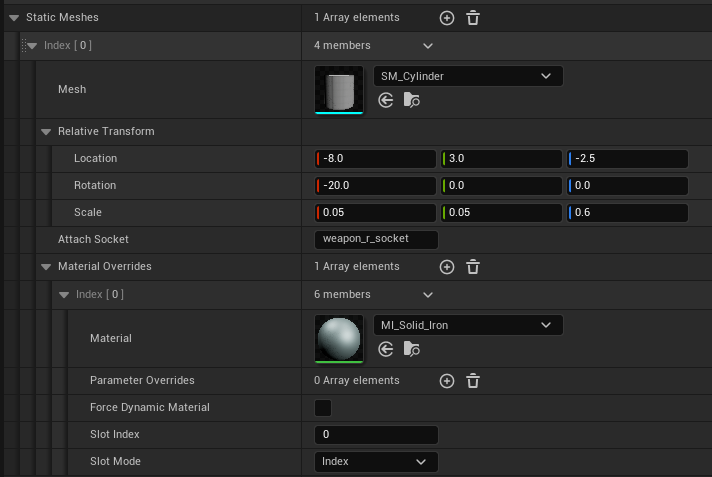The height and width of the screenshot is (477, 712).
Task: Add a Parameter Overrides element
Action: click(447, 381)
